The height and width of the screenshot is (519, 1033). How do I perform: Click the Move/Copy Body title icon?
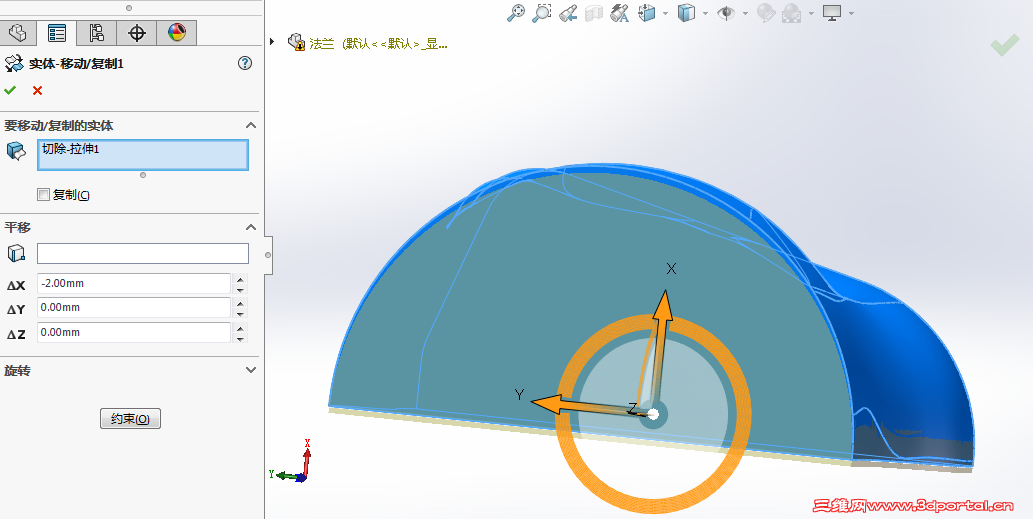coord(14,63)
